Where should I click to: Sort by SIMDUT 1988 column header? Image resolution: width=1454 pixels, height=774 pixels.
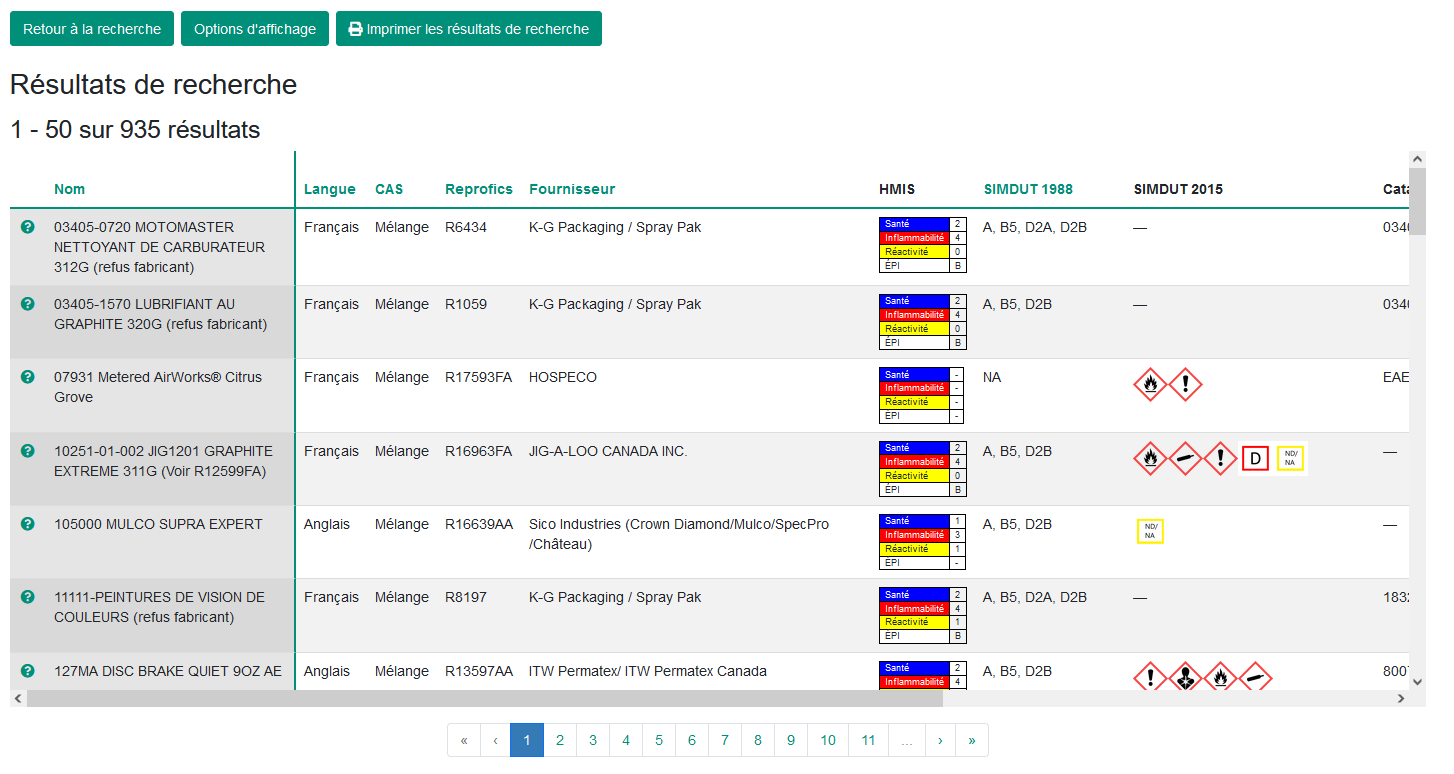(1028, 189)
